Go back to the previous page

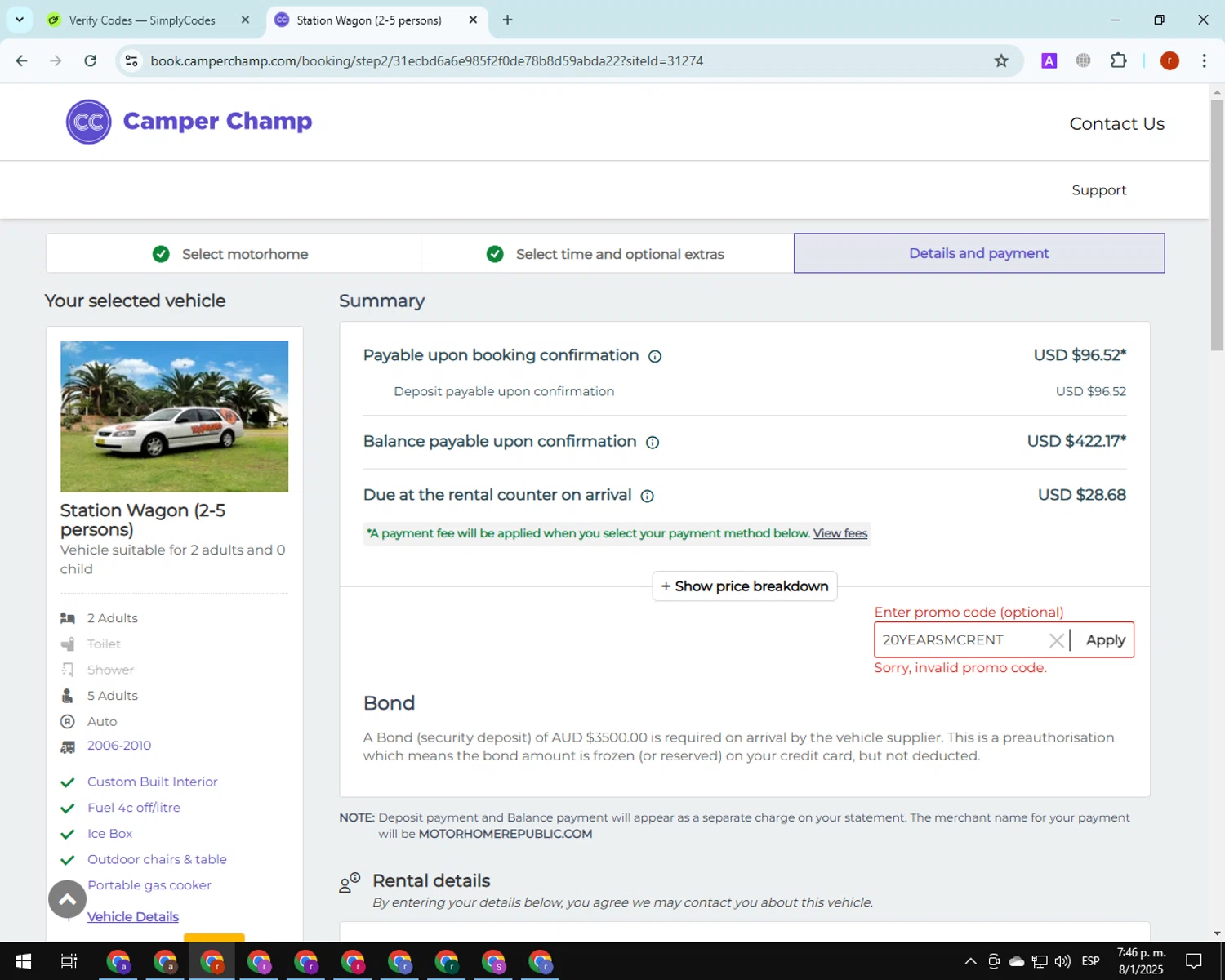(22, 60)
